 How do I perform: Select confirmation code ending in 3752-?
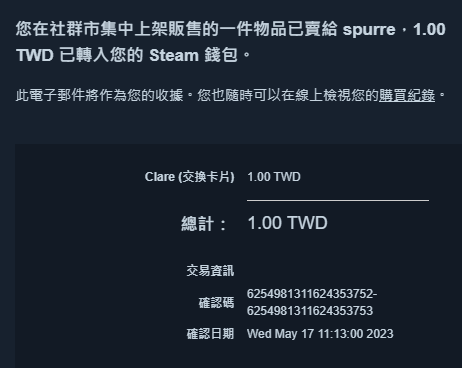tap(312, 294)
